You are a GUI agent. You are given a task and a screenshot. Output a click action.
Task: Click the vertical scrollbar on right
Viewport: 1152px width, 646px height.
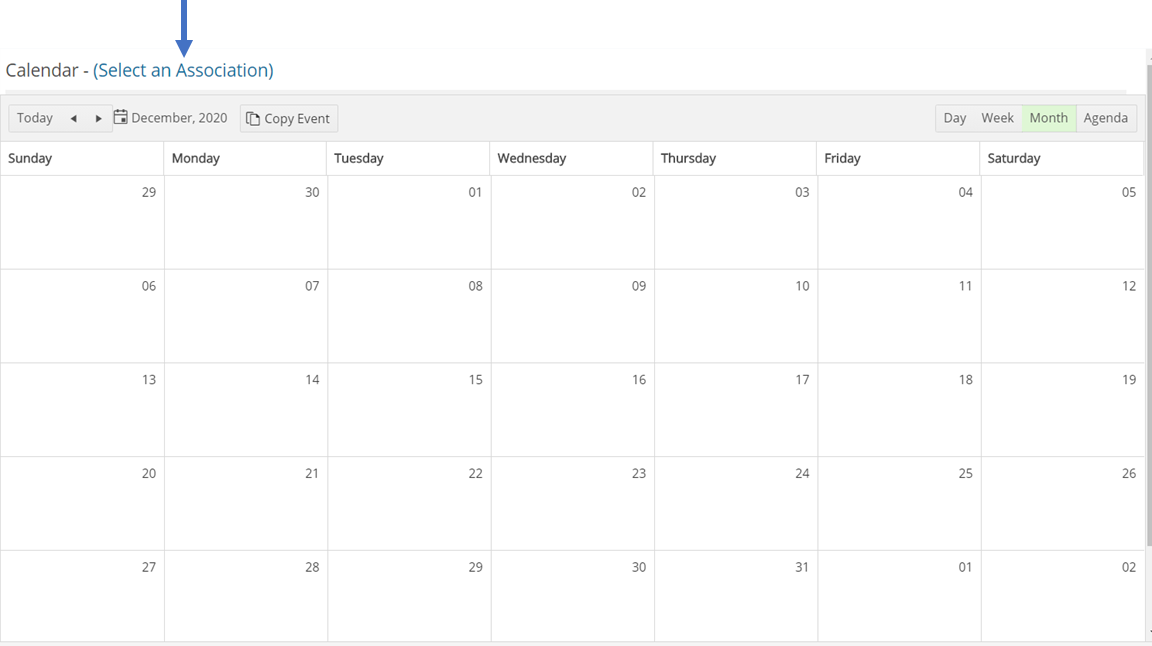click(x=1147, y=300)
